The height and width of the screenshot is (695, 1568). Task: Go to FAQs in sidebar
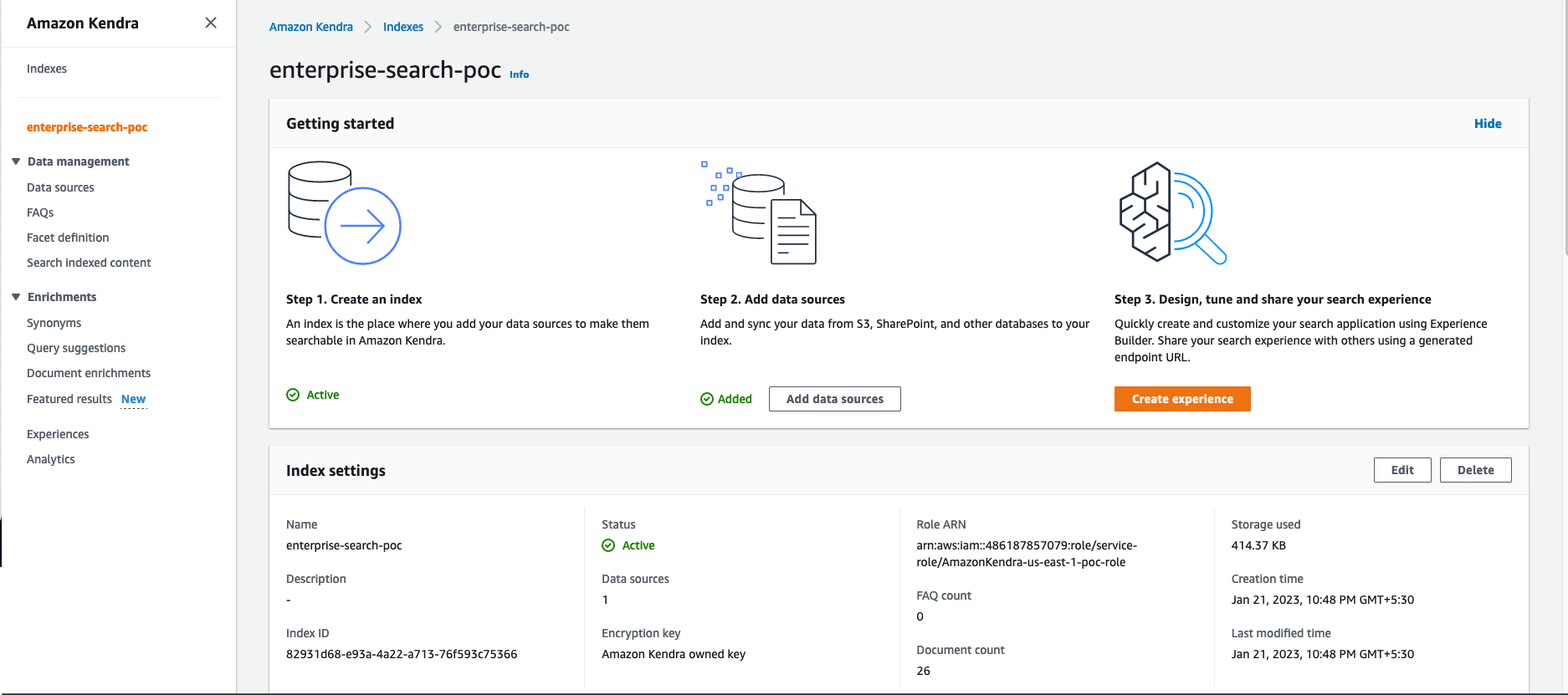(40, 212)
